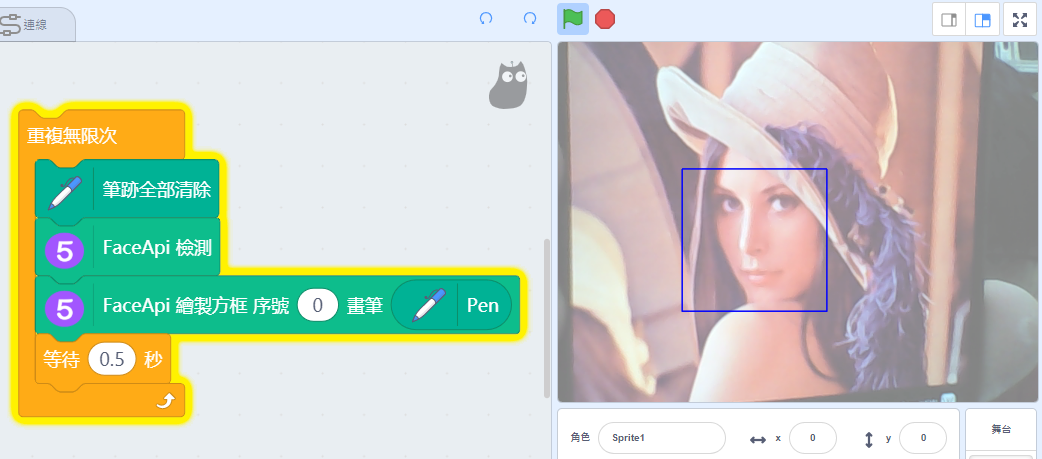The image size is (1042, 459).
Task: Click the undo arrow icon
Action: coord(486,18)
